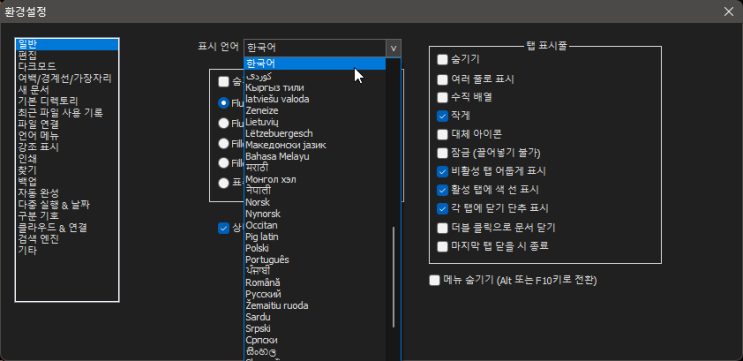
Task: Select 찾기 category
Action: [67, 170]
